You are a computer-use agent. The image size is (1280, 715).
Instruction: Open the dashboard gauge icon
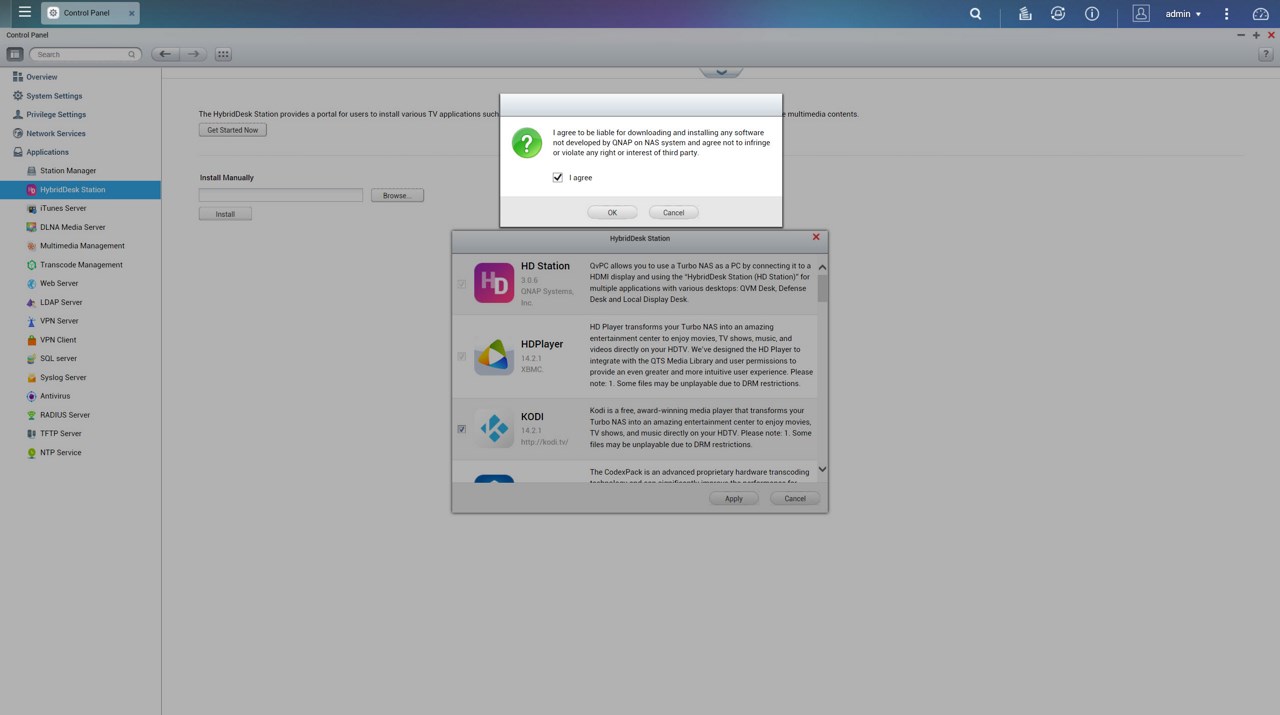click(1260, 14)
